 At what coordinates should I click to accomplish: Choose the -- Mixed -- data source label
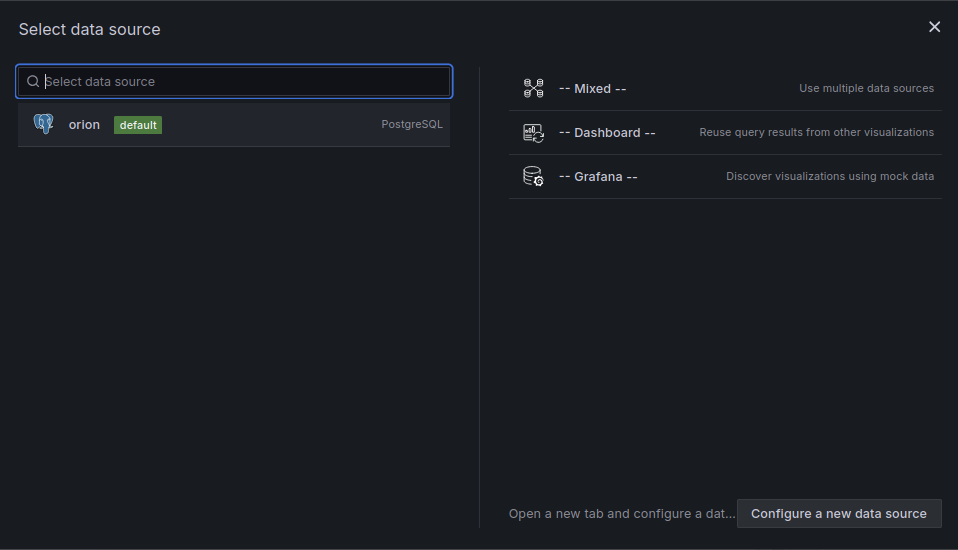pyautogui.click(x=593, y=89)
